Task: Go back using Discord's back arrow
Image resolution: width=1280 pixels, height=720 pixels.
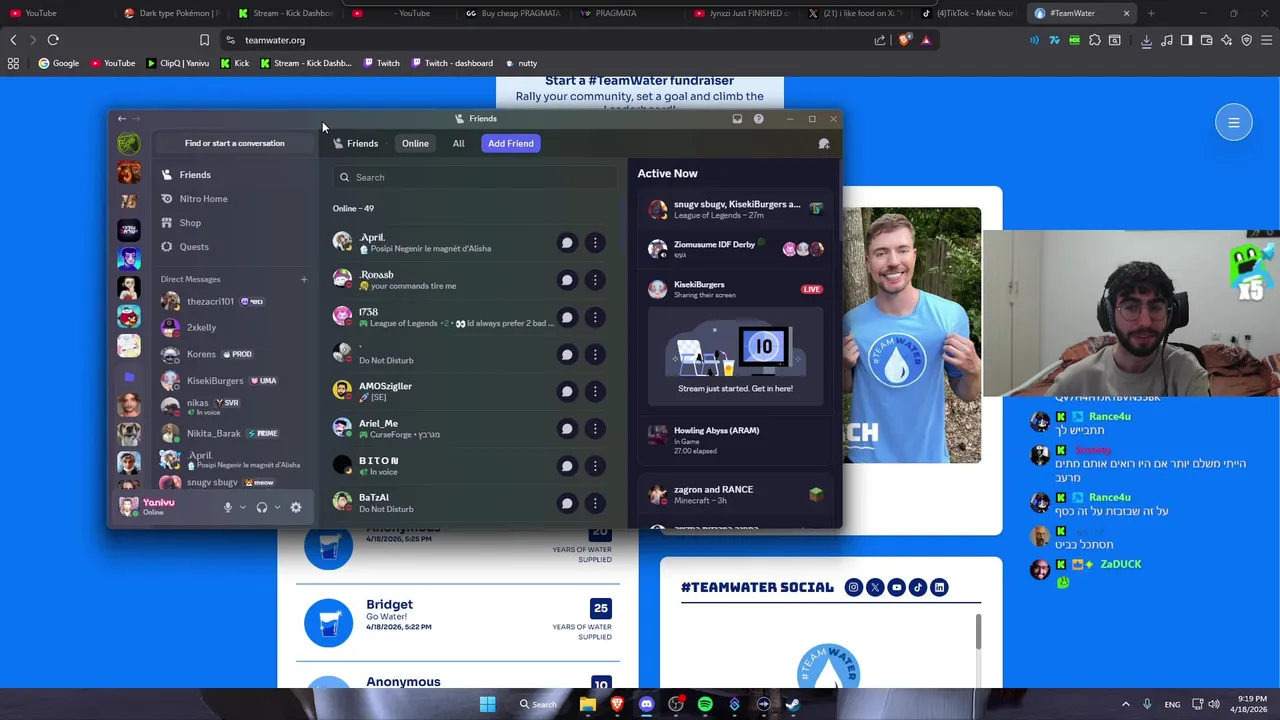Action: point(122,119)
